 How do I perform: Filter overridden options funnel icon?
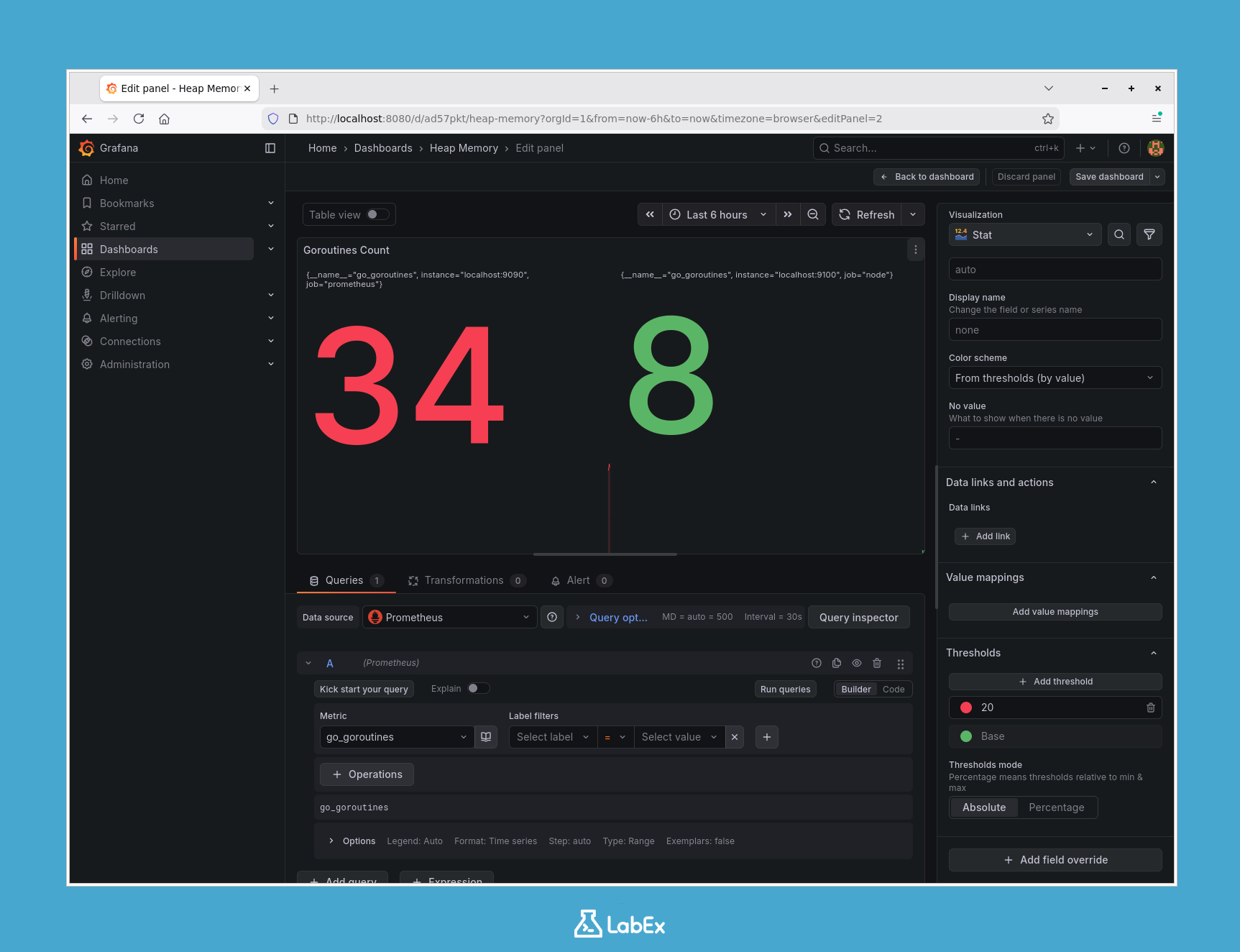click(x=1149, y=234)
